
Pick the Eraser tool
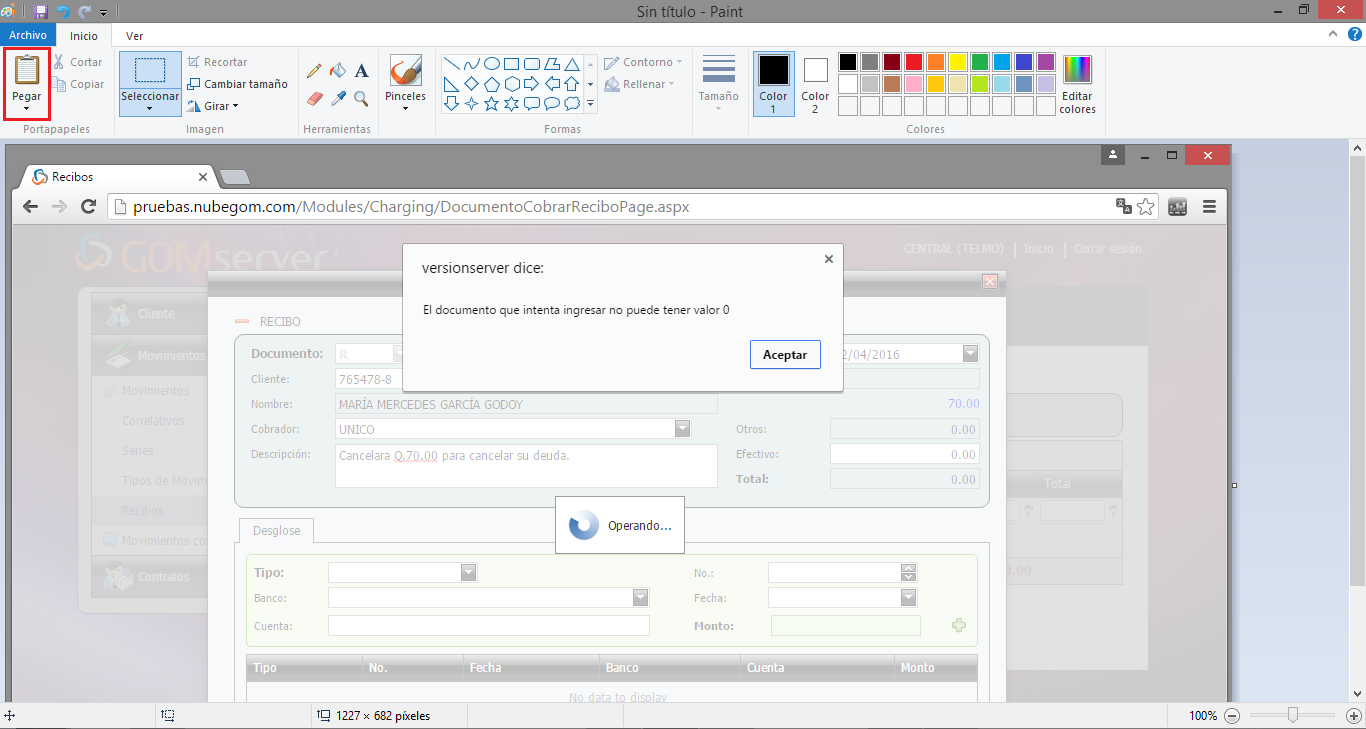314,99
